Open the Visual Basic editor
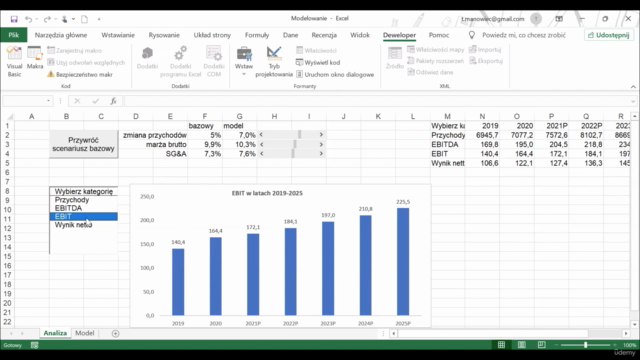Screen dimensions: 640x360 click(x=14, y=62)
